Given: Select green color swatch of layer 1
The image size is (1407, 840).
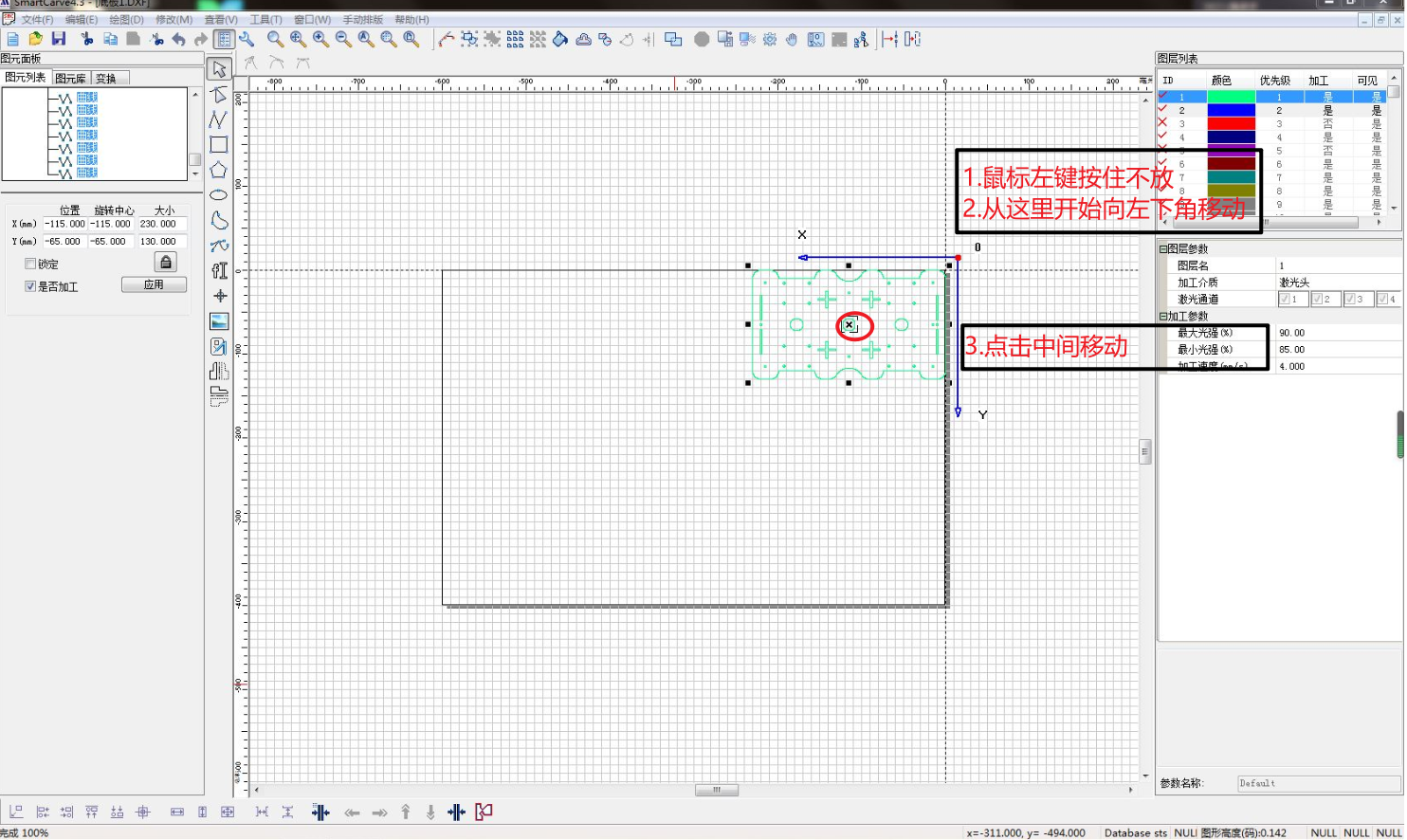Looking at the screenshot, I should [1231, 97].
